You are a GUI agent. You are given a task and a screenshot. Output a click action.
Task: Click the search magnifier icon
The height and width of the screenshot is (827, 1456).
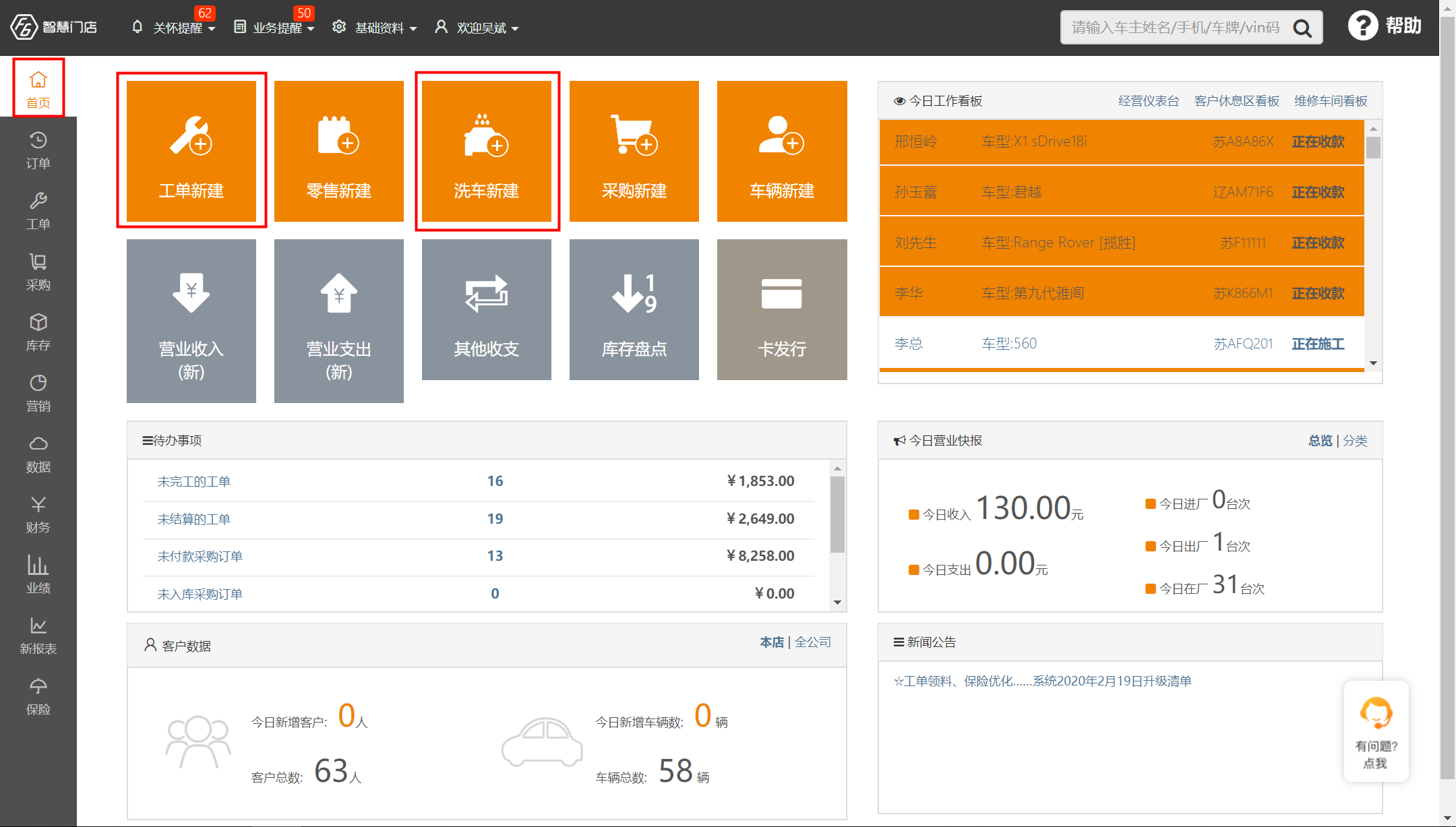[x=1302, y=28]
